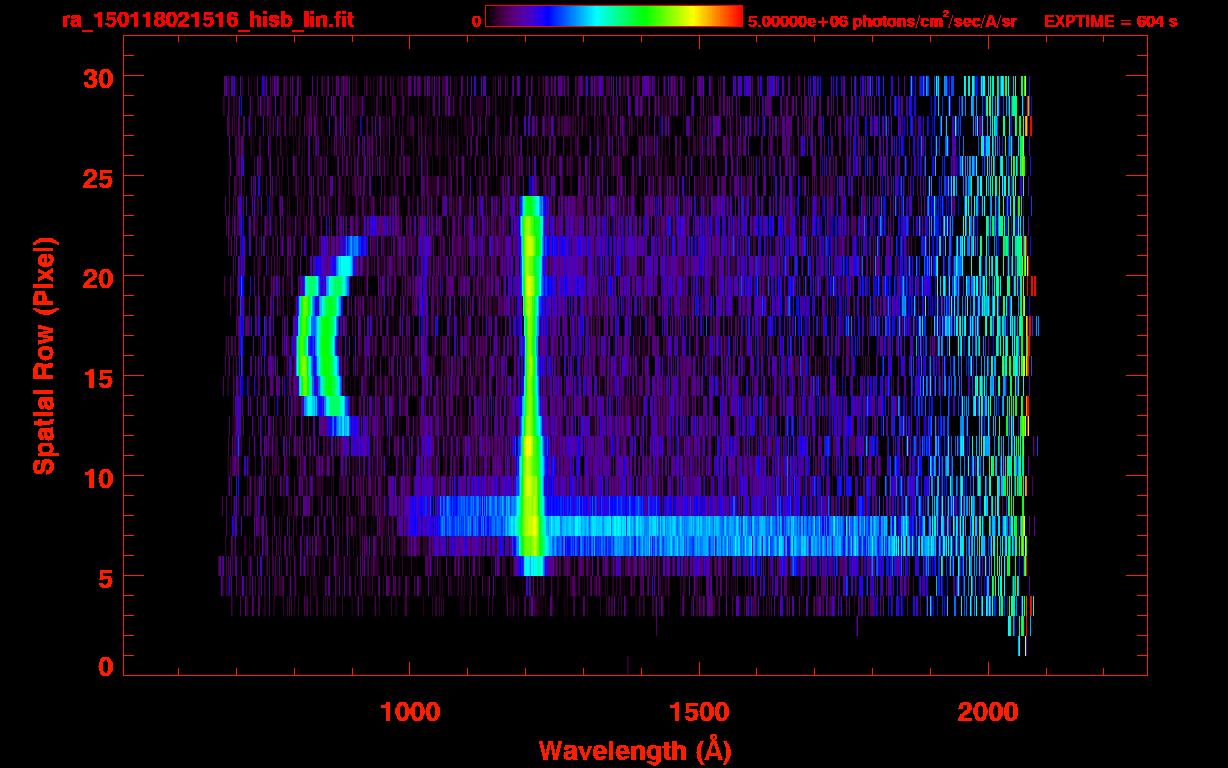Viewport: 1228px width, 768px height.
Task: Click the bright vertical emission line near 1216 Å
Action: click(x=531, y=385)
